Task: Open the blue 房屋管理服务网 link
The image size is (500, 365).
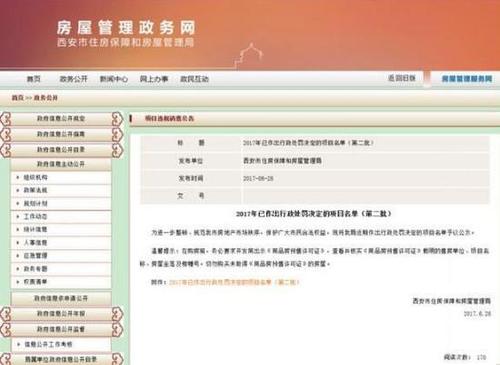Action: pos(467,79)
